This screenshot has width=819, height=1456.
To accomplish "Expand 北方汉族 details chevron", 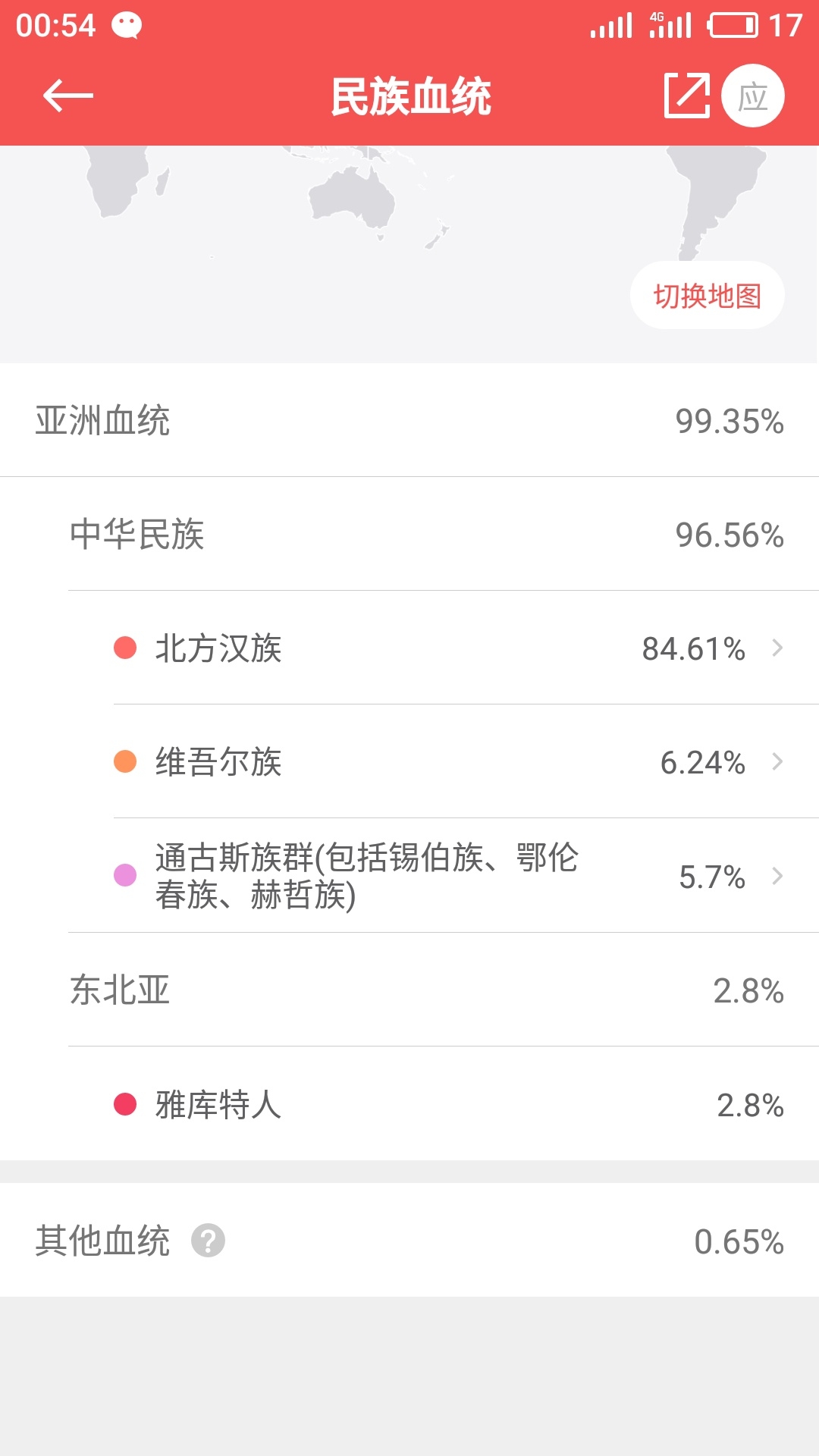I will (x=777, y=648).
